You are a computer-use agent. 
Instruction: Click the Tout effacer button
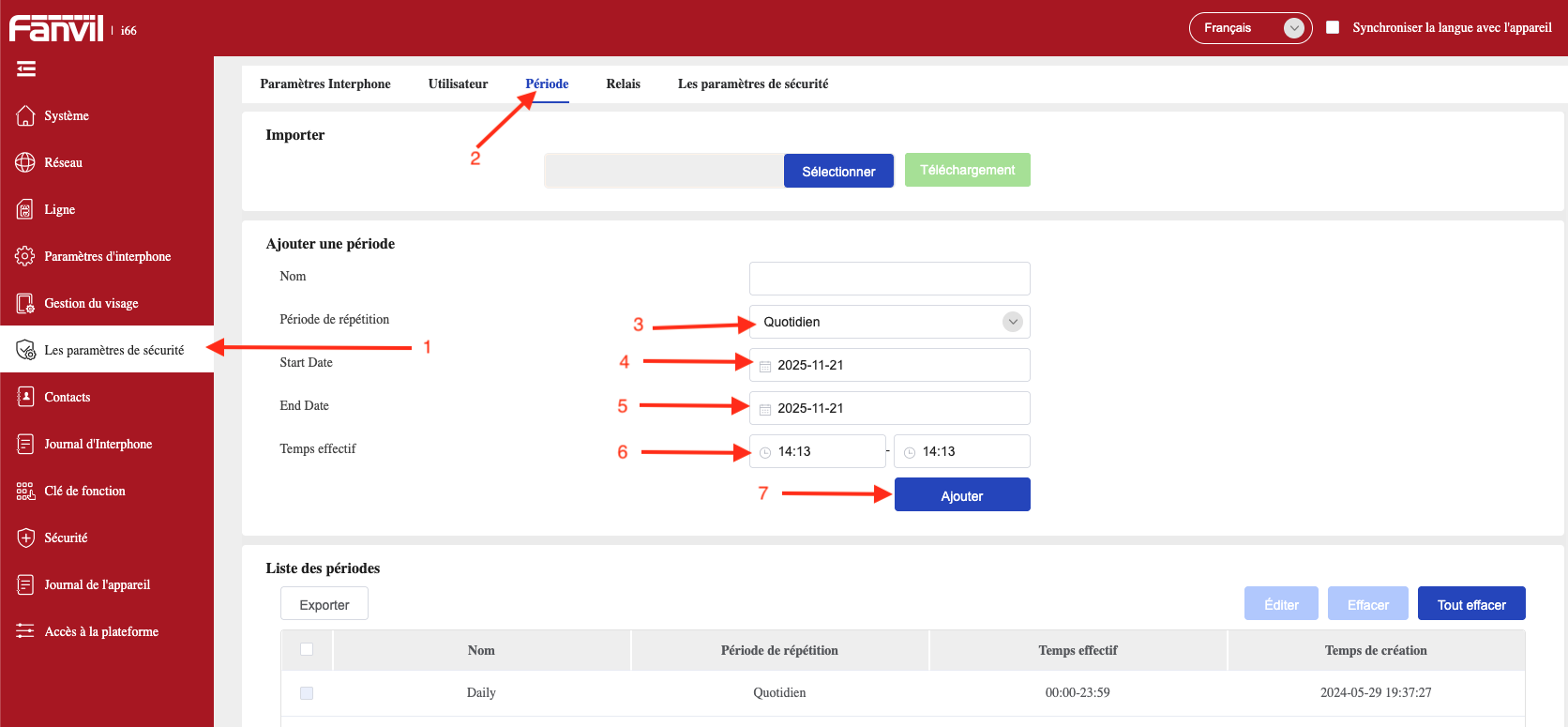click(x=1470, y=604)
